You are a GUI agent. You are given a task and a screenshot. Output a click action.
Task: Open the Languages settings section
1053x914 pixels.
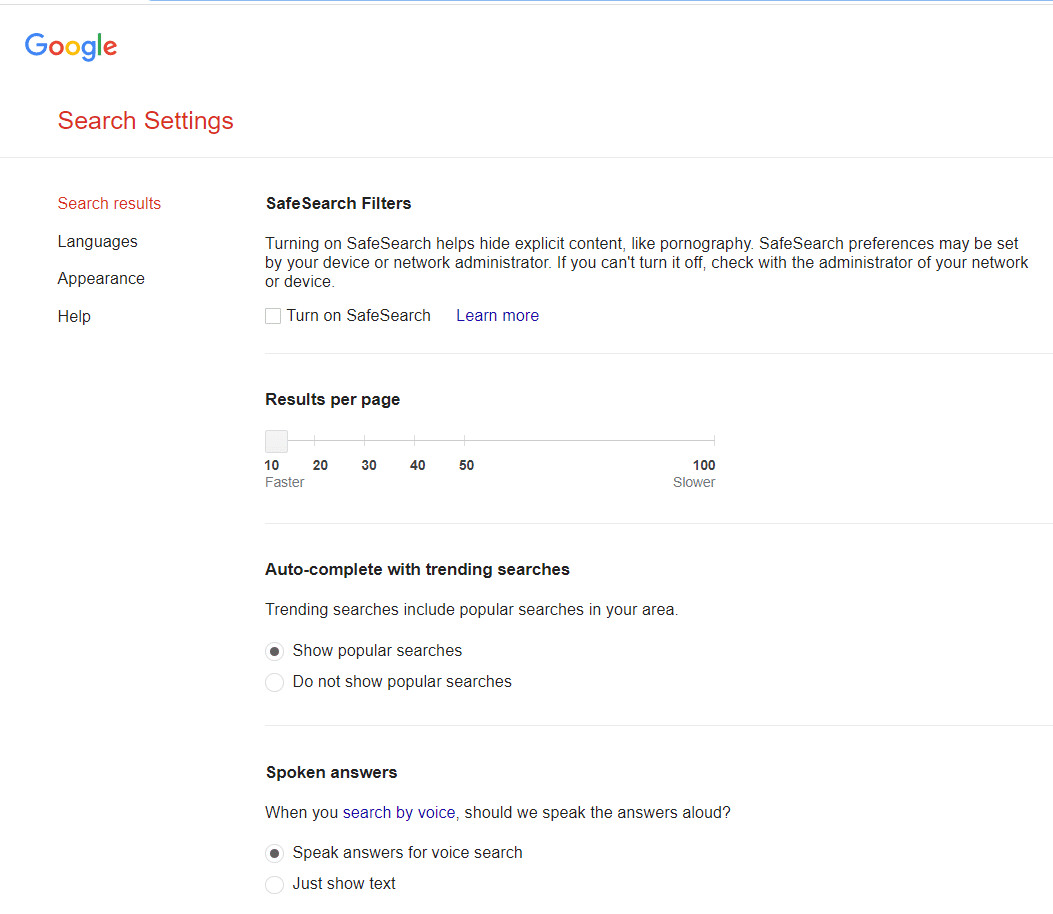[x=97, y=241]
